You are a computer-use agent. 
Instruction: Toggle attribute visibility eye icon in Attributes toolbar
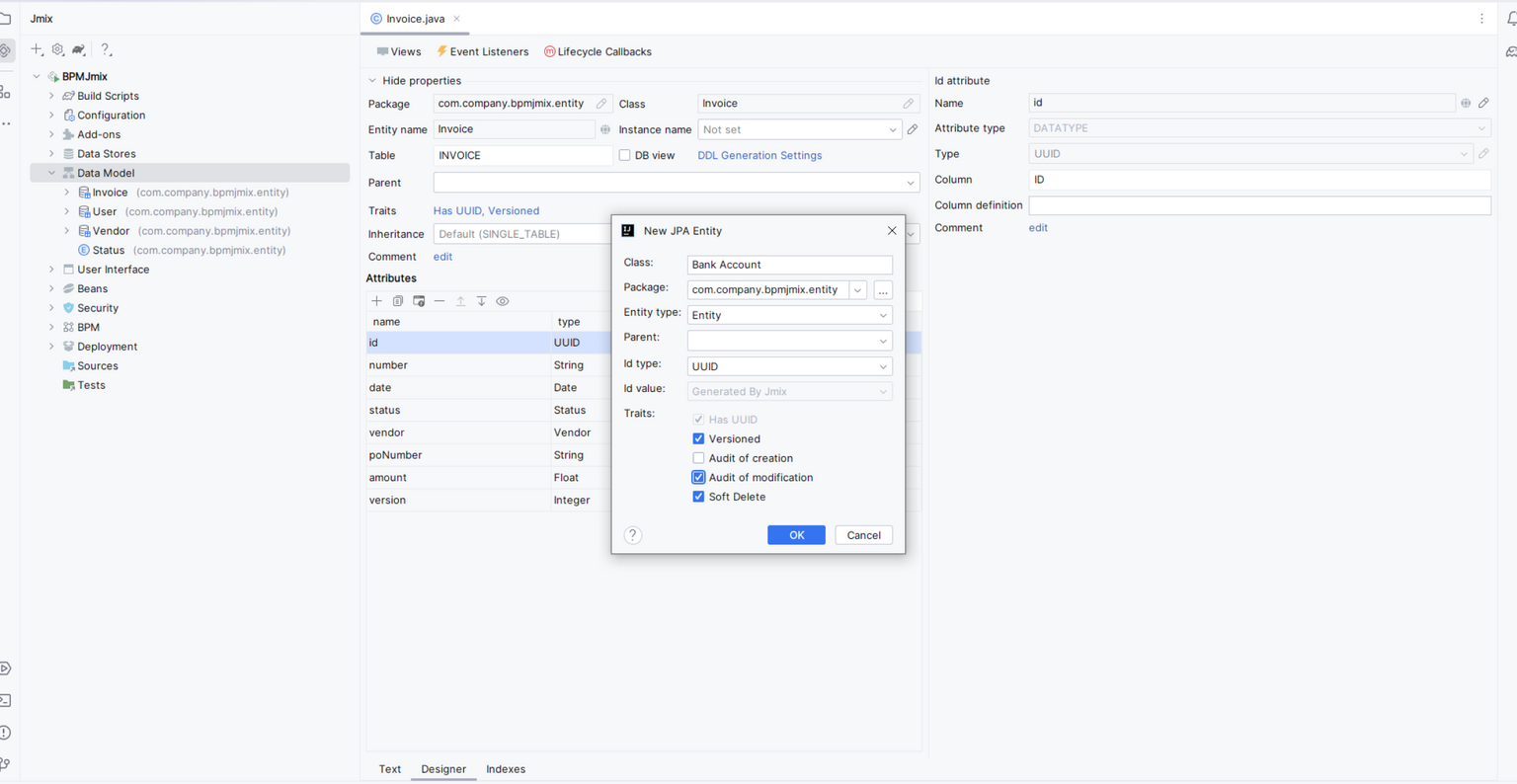click(503, 301)
